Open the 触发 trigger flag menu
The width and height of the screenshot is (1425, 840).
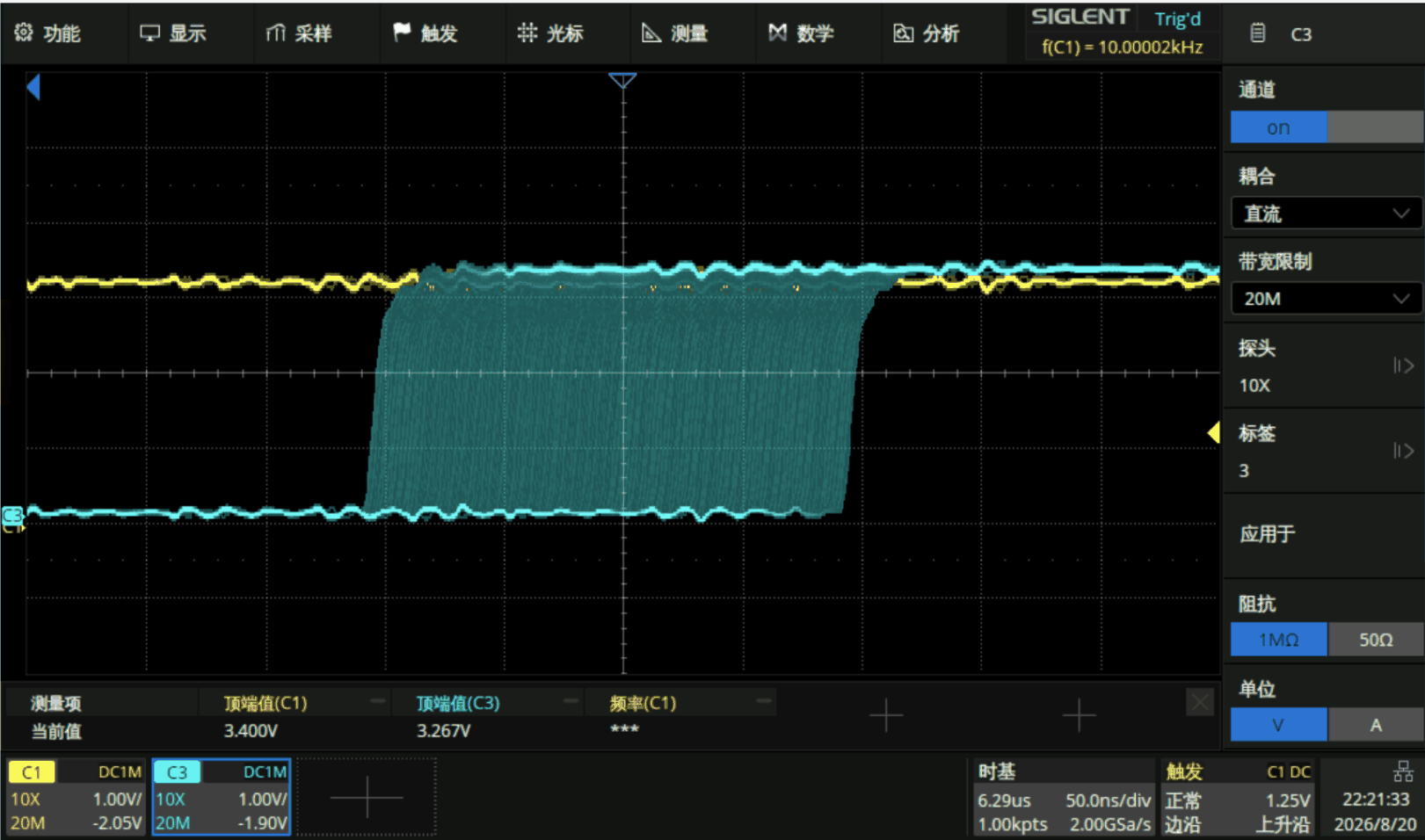click(425, 33)
